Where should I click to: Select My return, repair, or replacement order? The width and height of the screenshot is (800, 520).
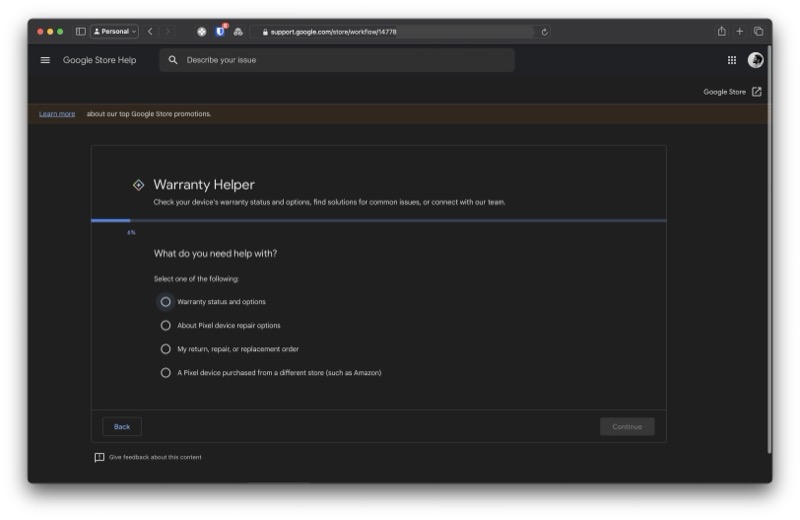point(165,349)
